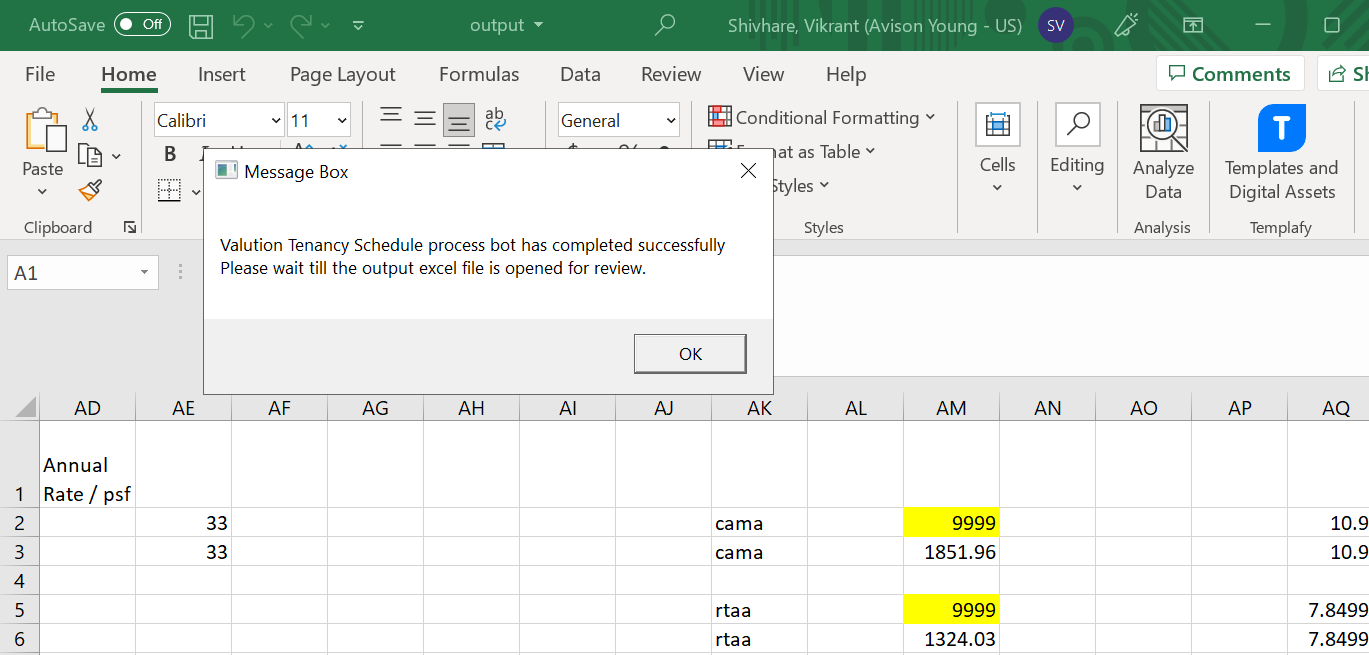Select the 'cama' cell in row 3
1369x655 pixels.
click(x=759, y=552)
